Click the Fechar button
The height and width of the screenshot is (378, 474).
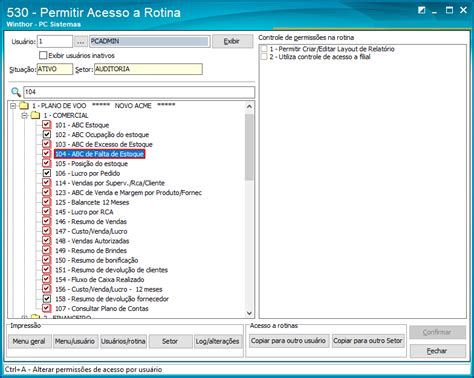437,351
